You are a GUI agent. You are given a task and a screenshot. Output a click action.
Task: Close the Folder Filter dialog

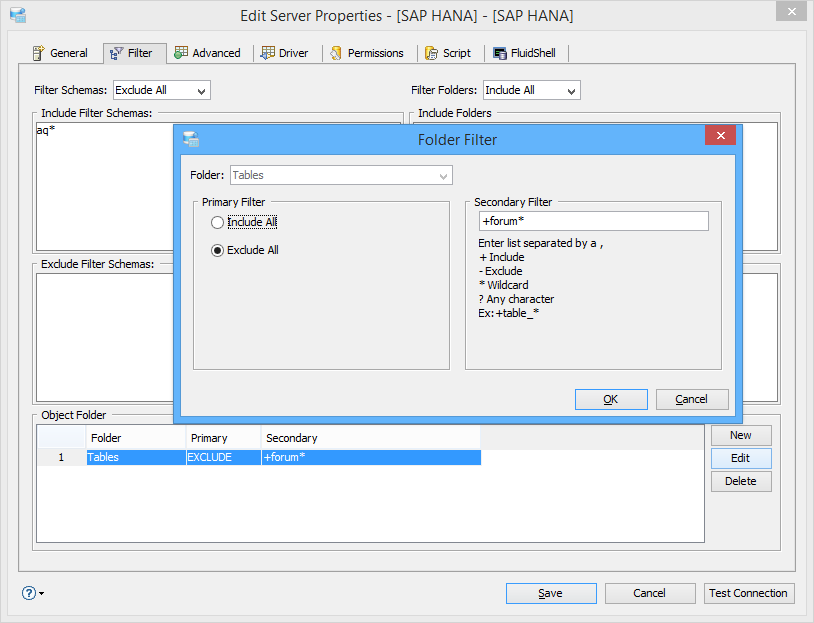(721, 136)
